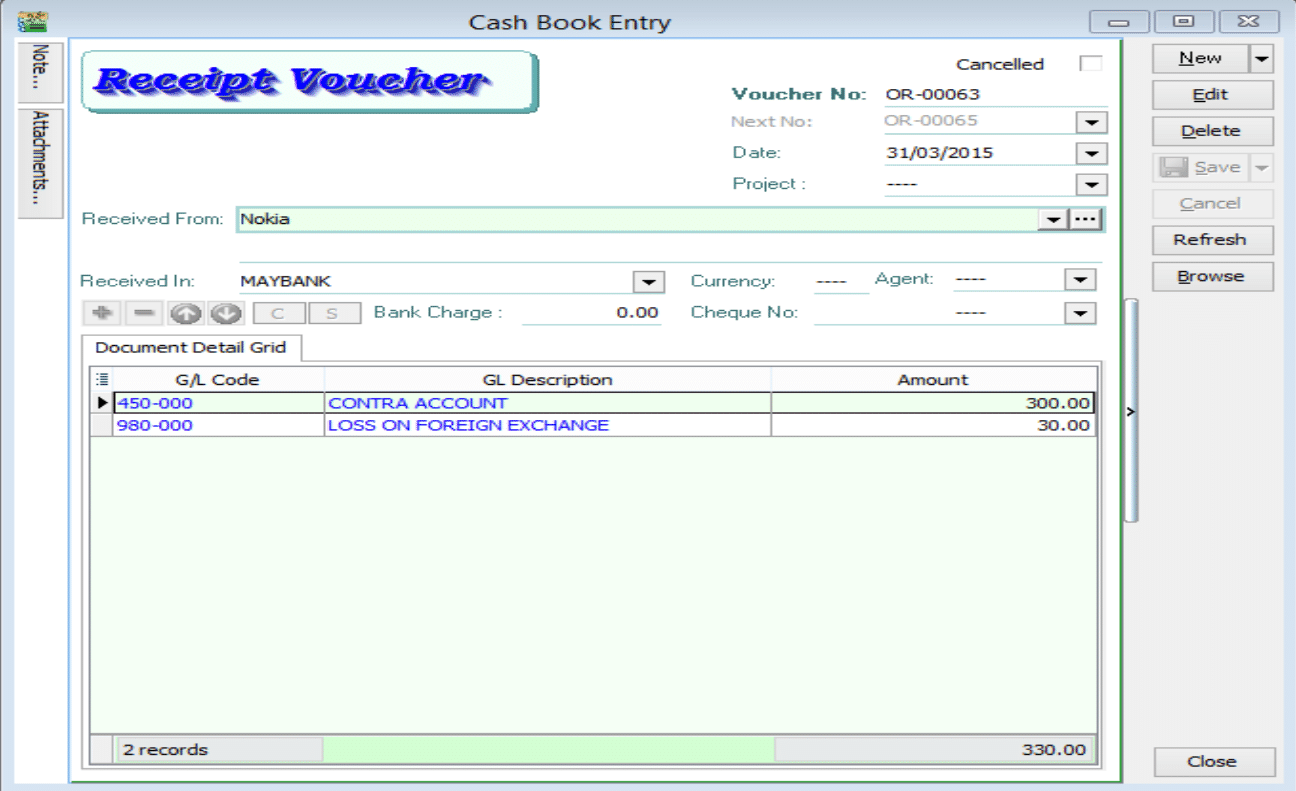Click the minus icon to remove row
This screenshot has height=791, width=1296.
144,313
